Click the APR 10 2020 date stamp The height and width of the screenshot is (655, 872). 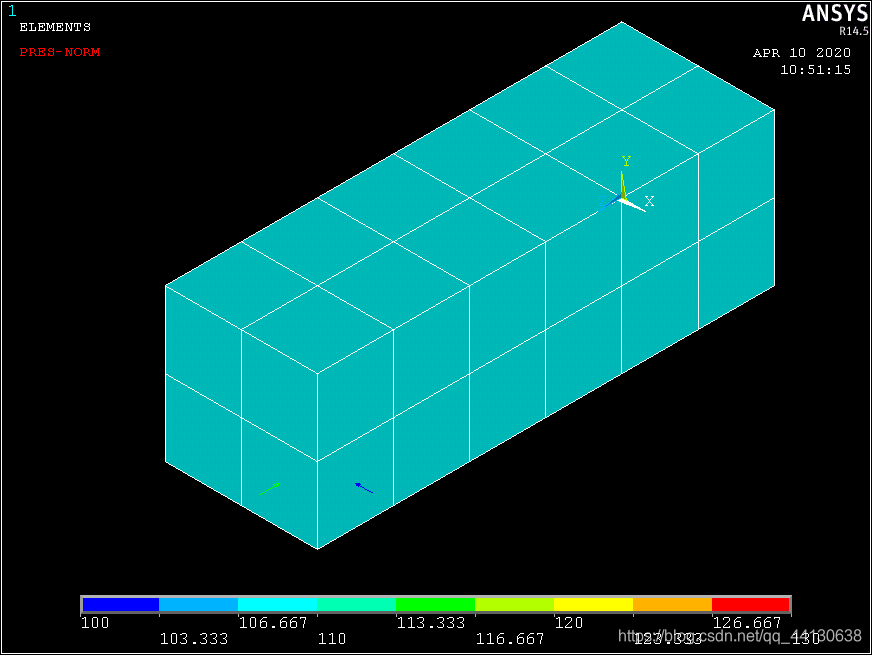801,53
